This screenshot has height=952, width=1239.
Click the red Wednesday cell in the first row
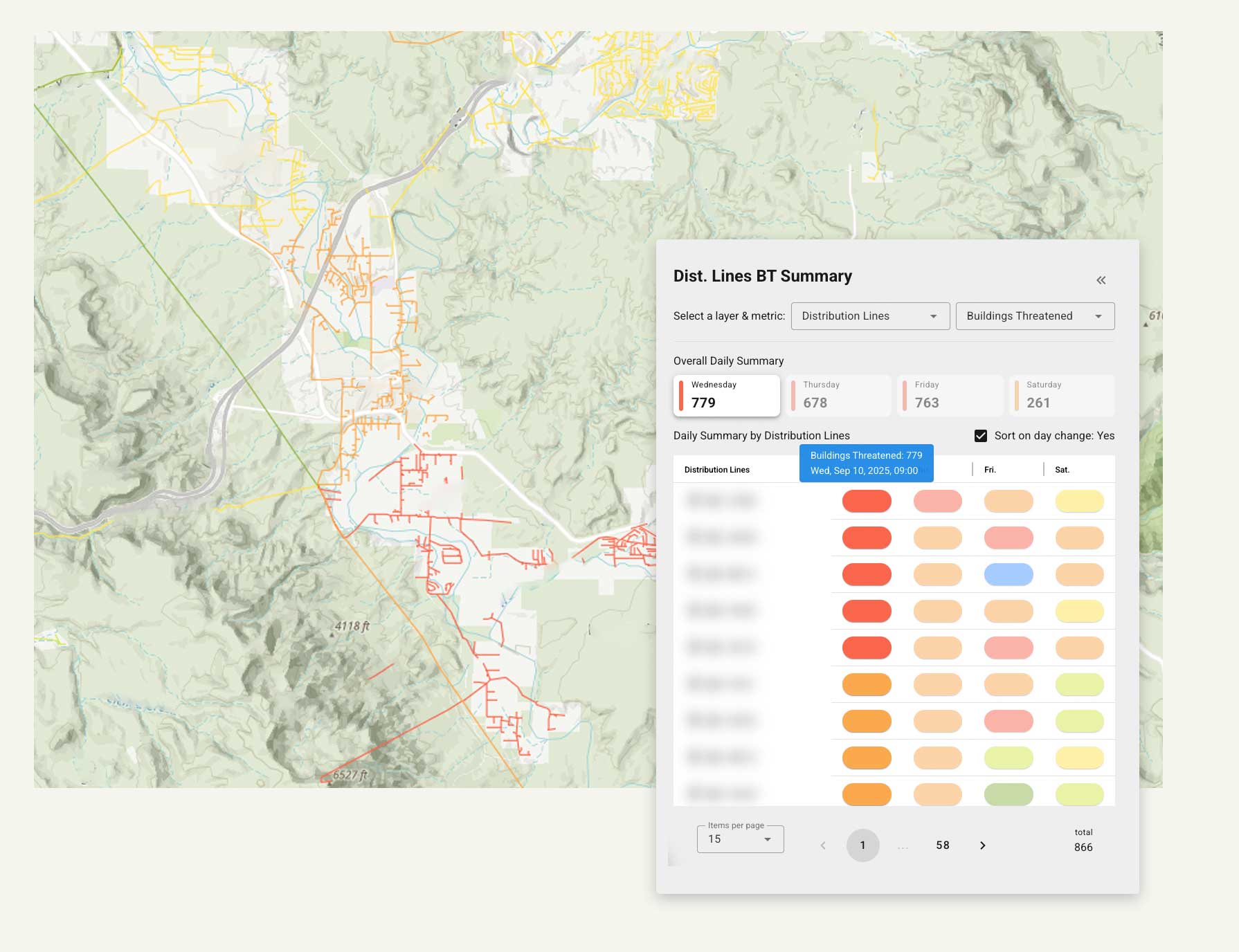pyautogui.click(x=867, y=501)
